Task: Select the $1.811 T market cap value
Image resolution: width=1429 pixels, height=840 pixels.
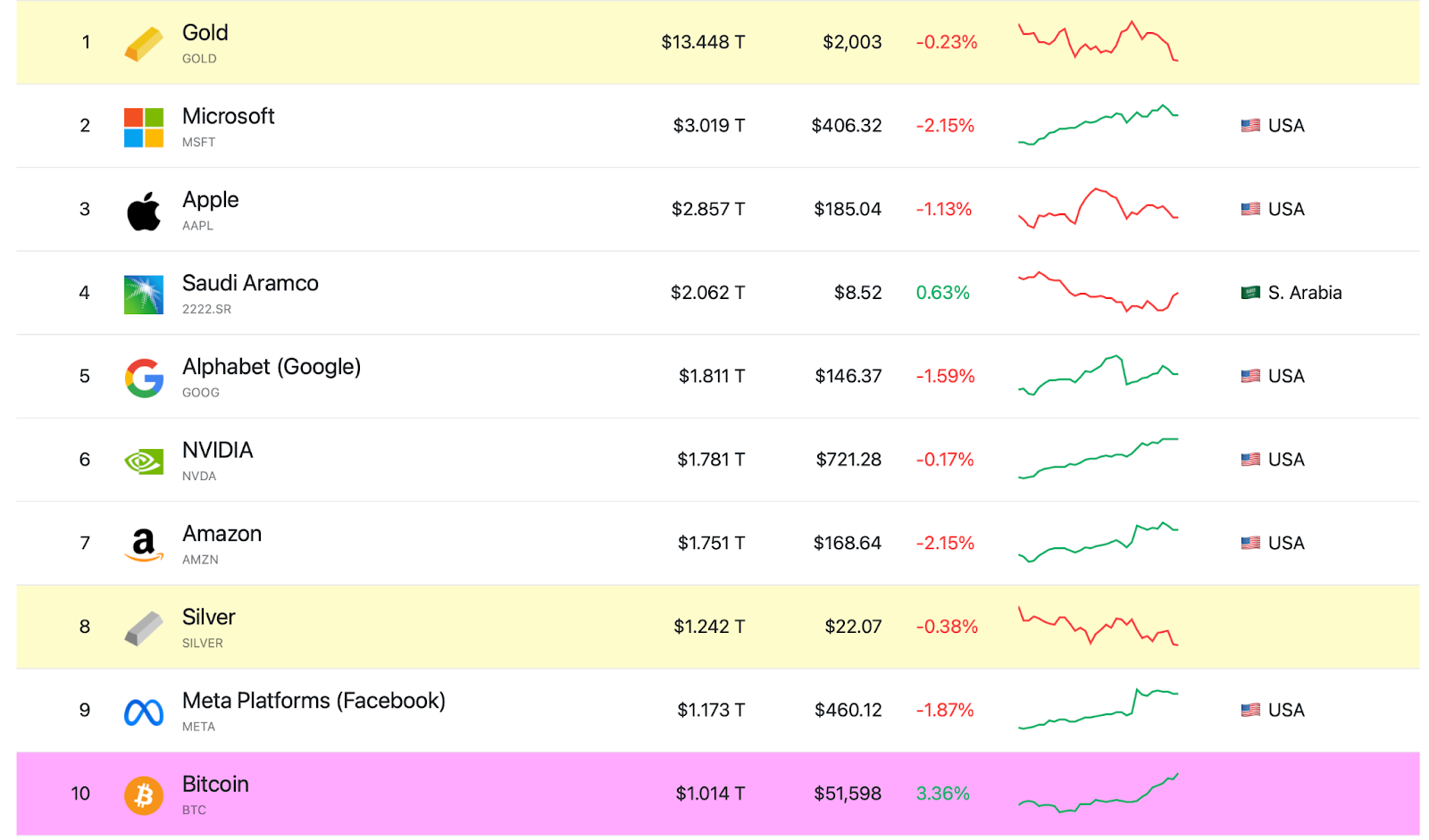Action: pyautogui.click(x=712, y=376)
